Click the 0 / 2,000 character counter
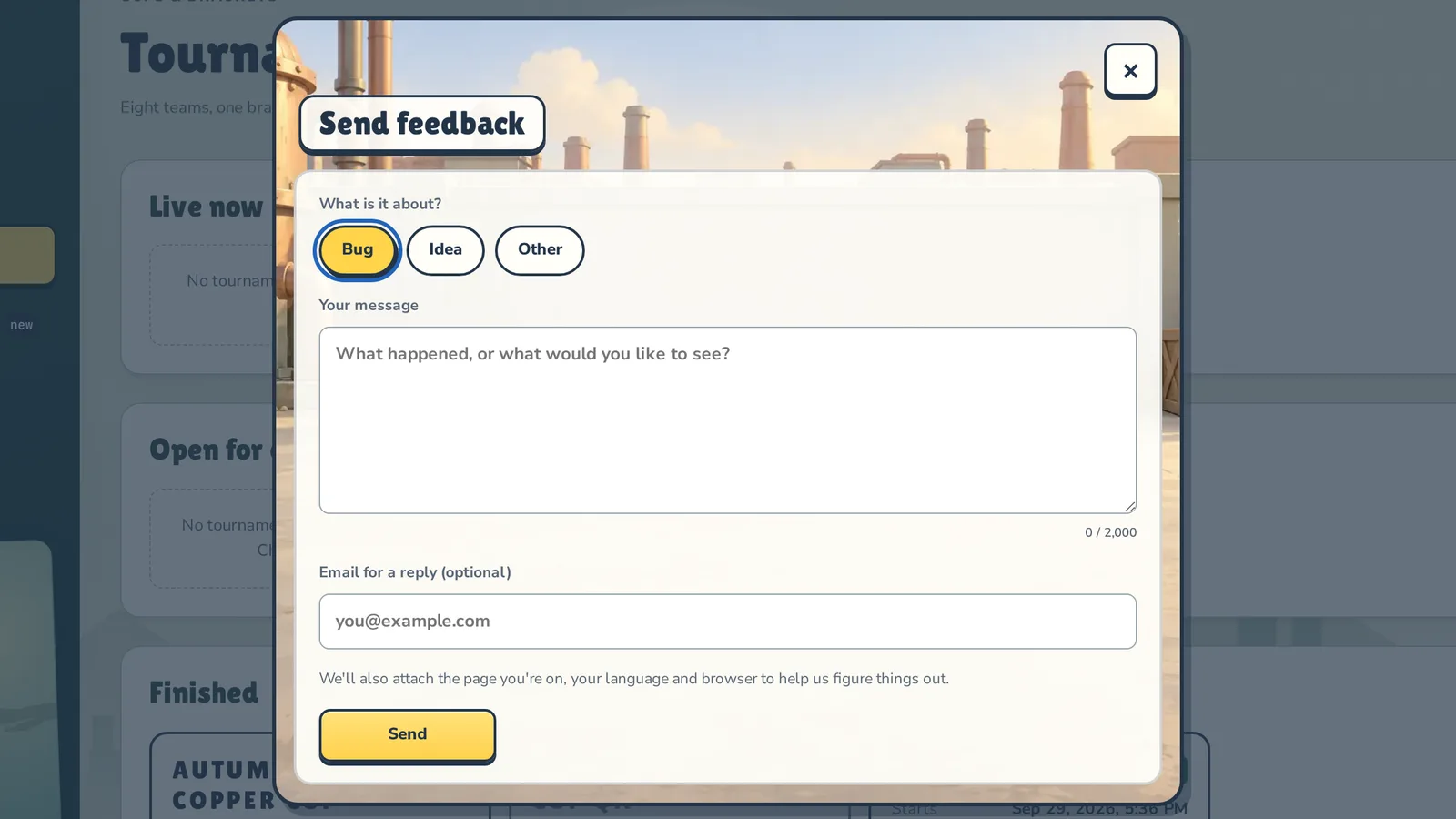 [1110, 532]
